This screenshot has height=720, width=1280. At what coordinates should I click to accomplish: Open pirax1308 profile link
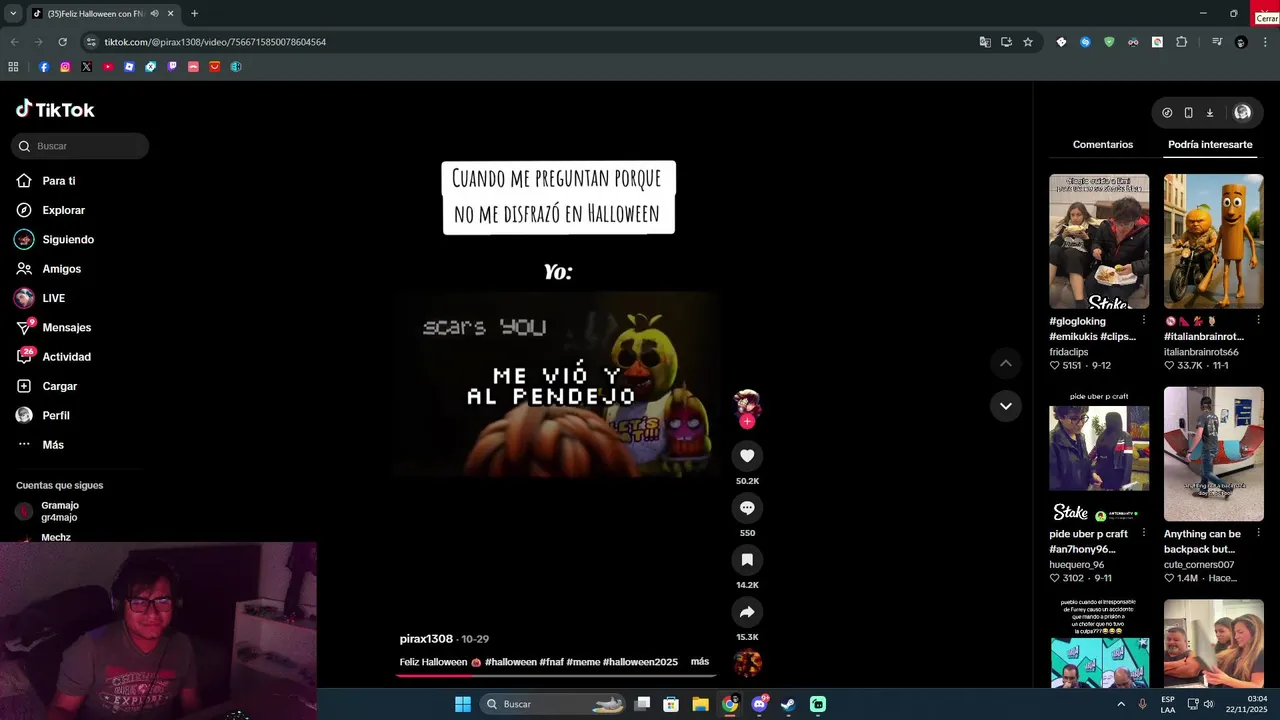click(427, 639)
